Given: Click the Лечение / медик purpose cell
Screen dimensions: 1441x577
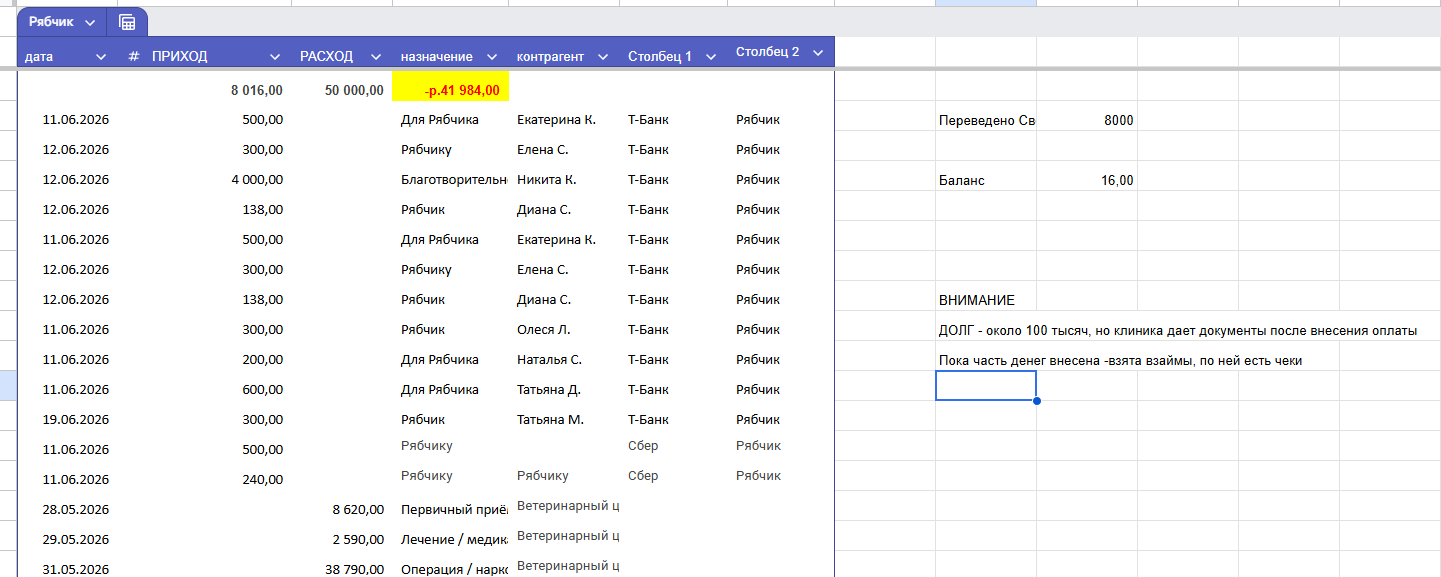Looking at the screenshot, I should pyautogui.click(x=451, y=540).
